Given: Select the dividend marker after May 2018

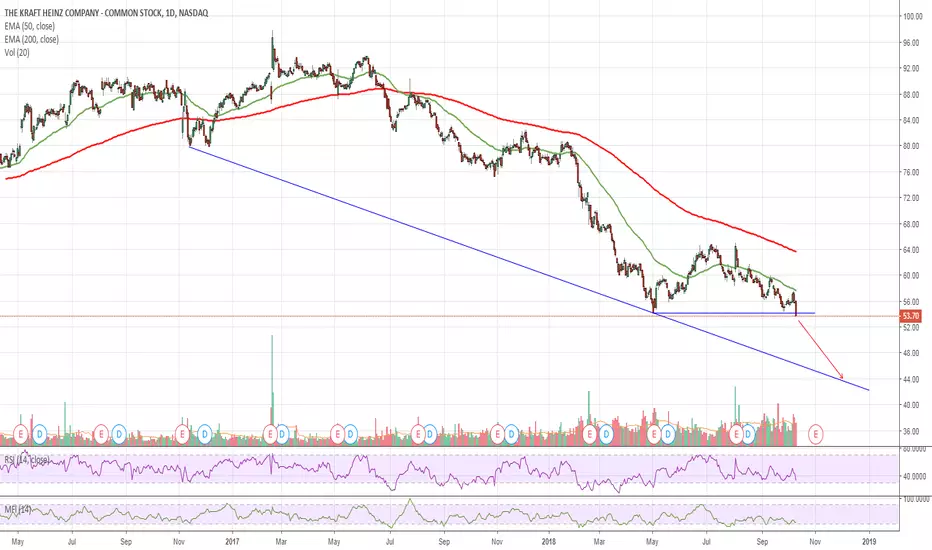Looking at the screenshot, I should (x=667, y=434).
